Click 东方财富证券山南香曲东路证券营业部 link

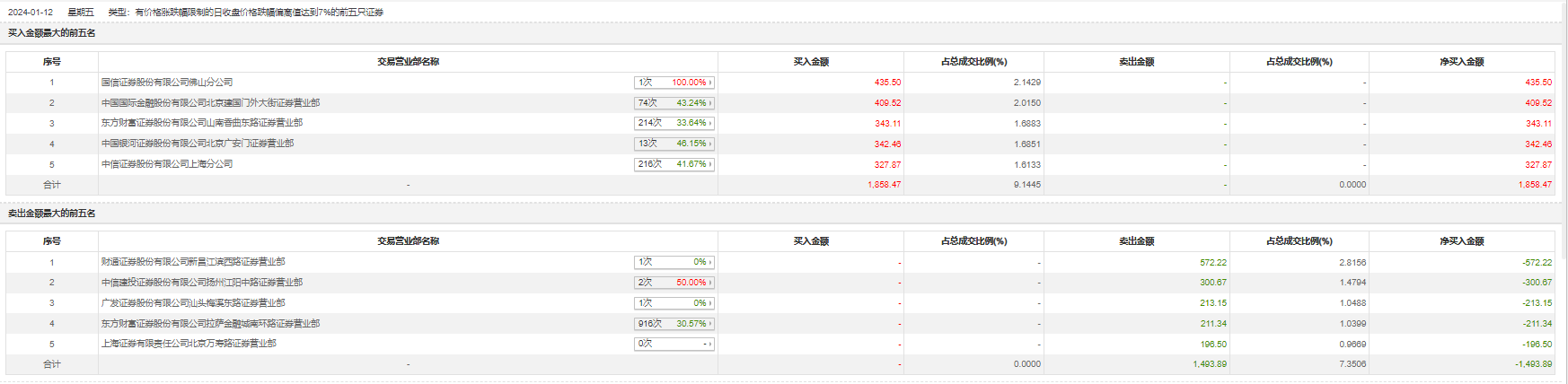(202, 123)
